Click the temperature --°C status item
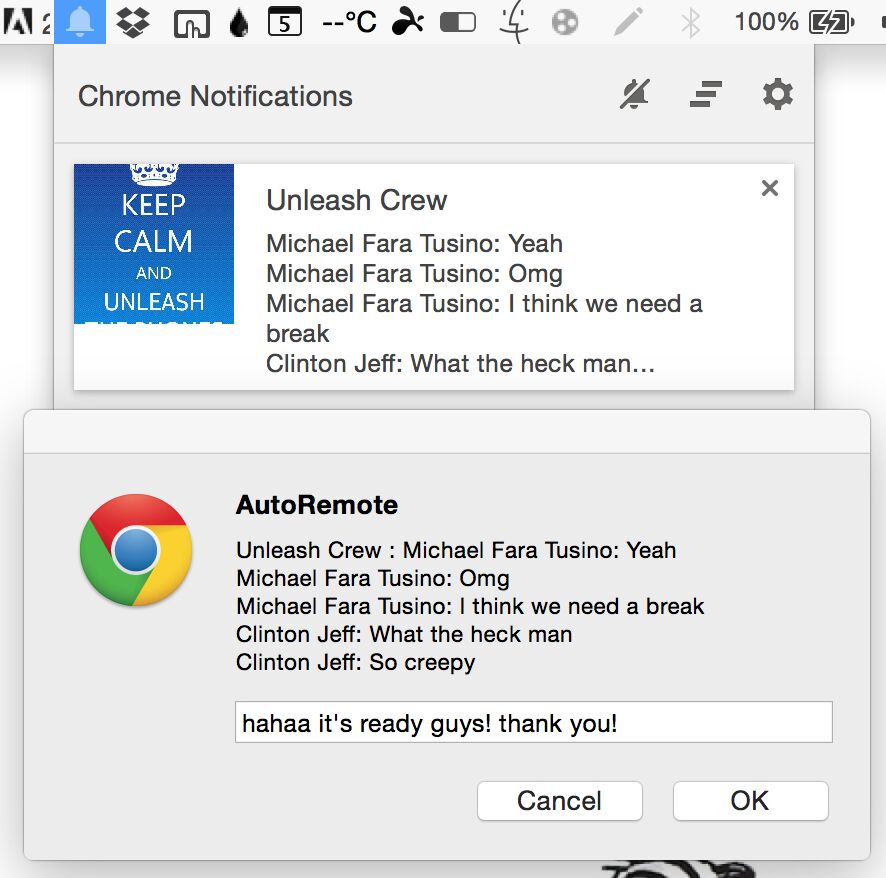This screenshot has height=878, width=886. point(349,23)
